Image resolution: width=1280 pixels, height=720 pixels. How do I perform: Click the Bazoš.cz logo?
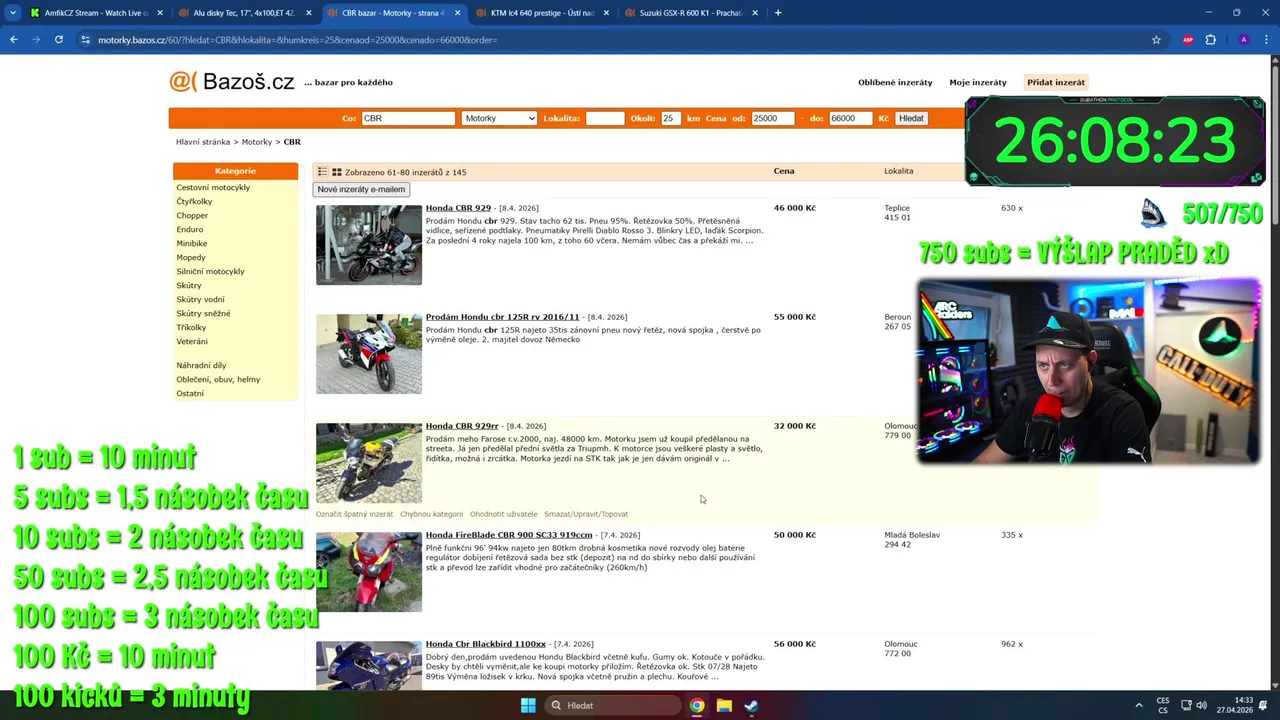pyautogui.click(x=232, y=82)
